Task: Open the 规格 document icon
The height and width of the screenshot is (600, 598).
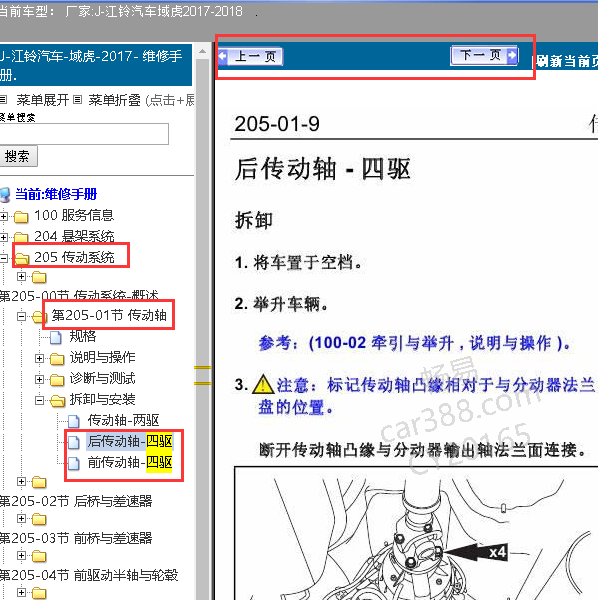Action: tap(56, 337)
